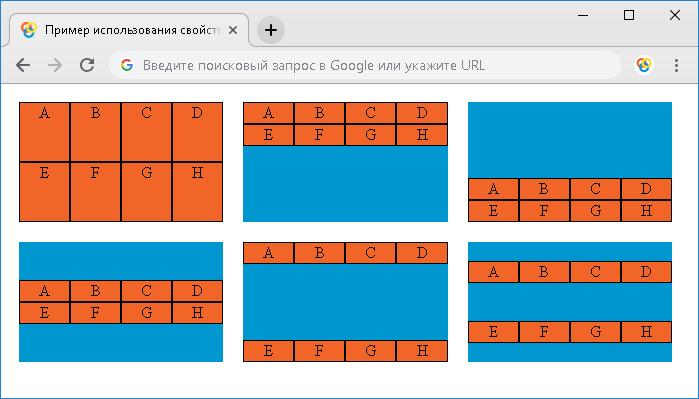This screenshot has height=399, width=699.
Task: Click box H in the top-left stretched grid
Action: (x=197, y=192)
